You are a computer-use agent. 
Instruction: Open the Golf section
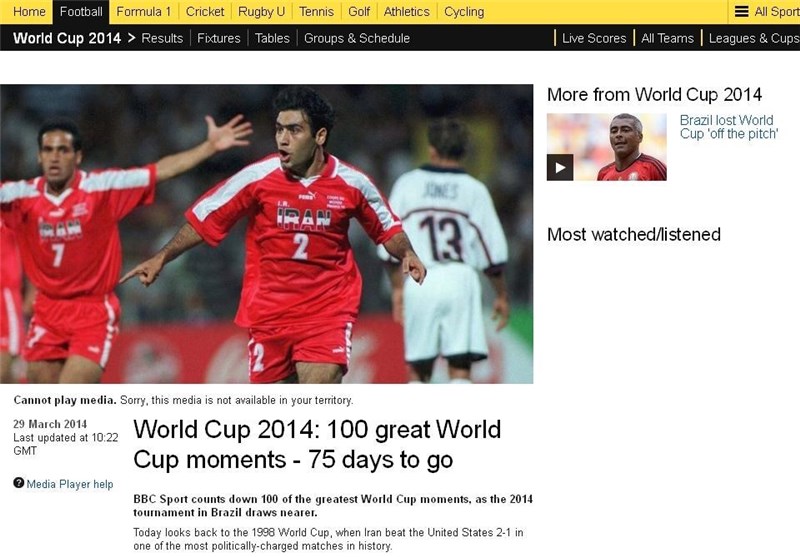pos(359,12)
